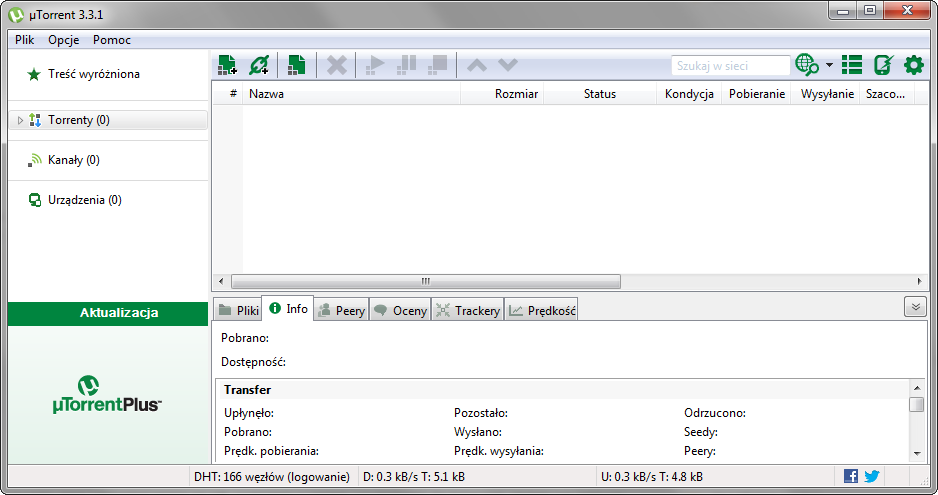This screenshot has width=938, height=495.
Task: Click the Create New Torrent icon
Action: (296, 65)
